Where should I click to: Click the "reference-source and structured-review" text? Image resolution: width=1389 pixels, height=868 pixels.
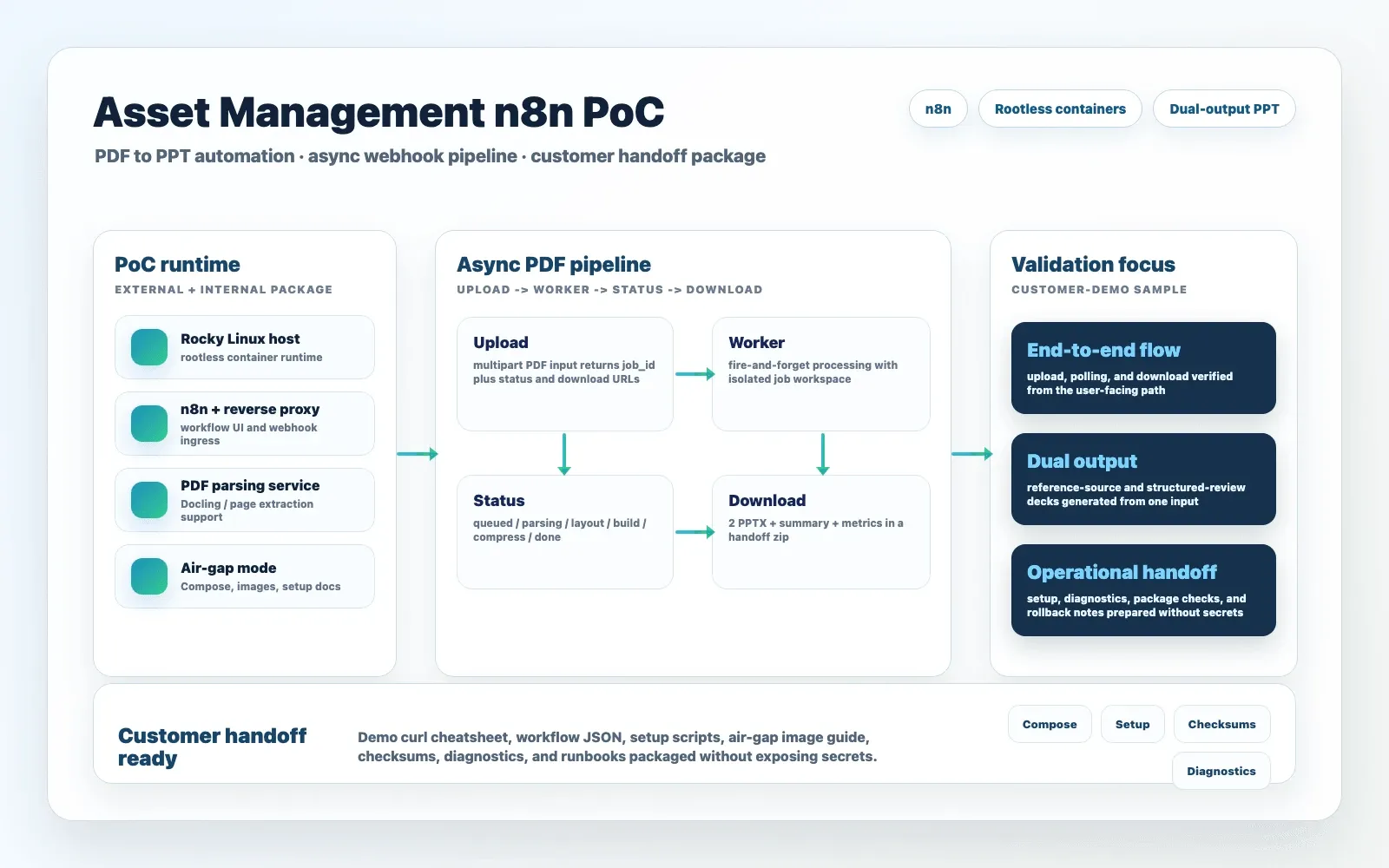1136,495
